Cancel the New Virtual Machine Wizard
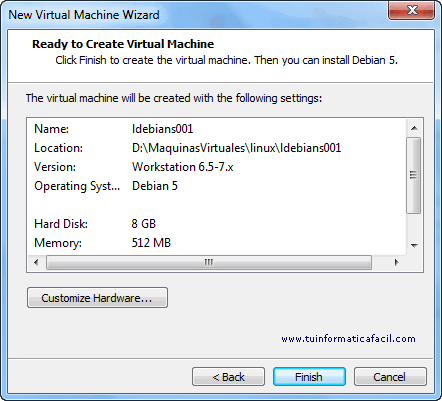The height and width of the screenshot is (401, 442). 390,377
